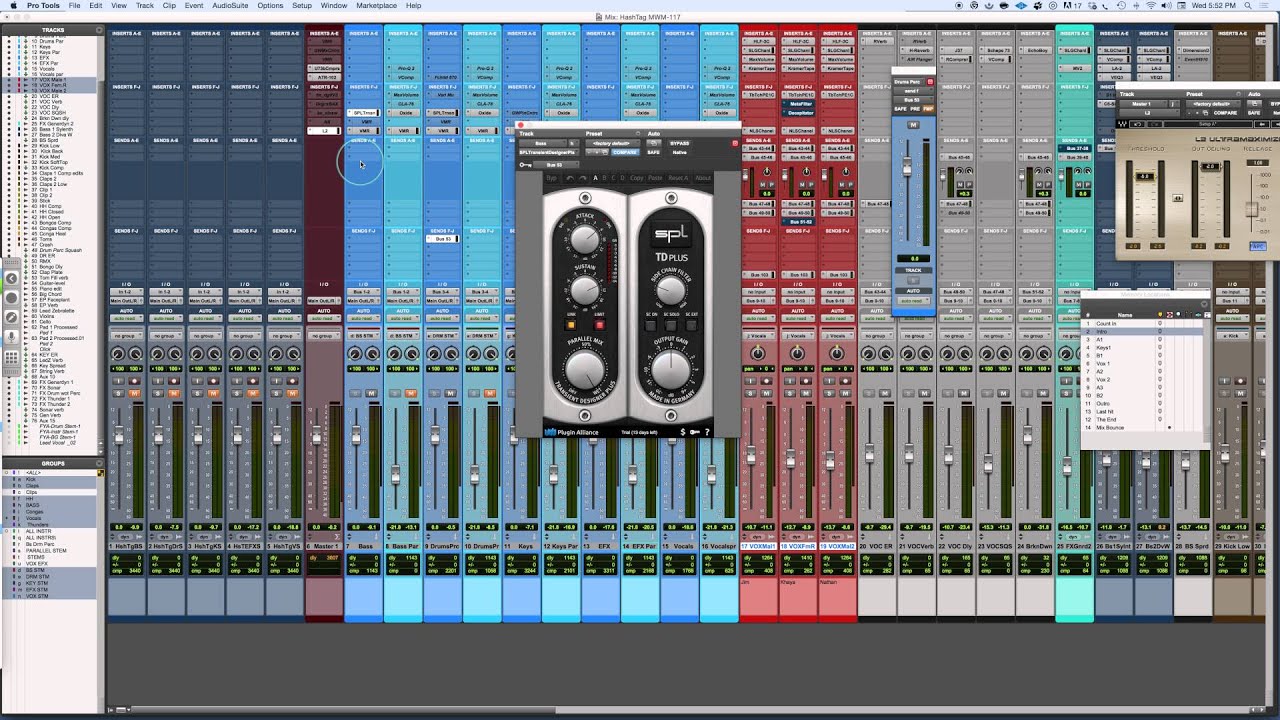Select PARALLEL STEM in Groups list
The width and height of the screenshot is (1280, 720).
(x=45, y=549)
